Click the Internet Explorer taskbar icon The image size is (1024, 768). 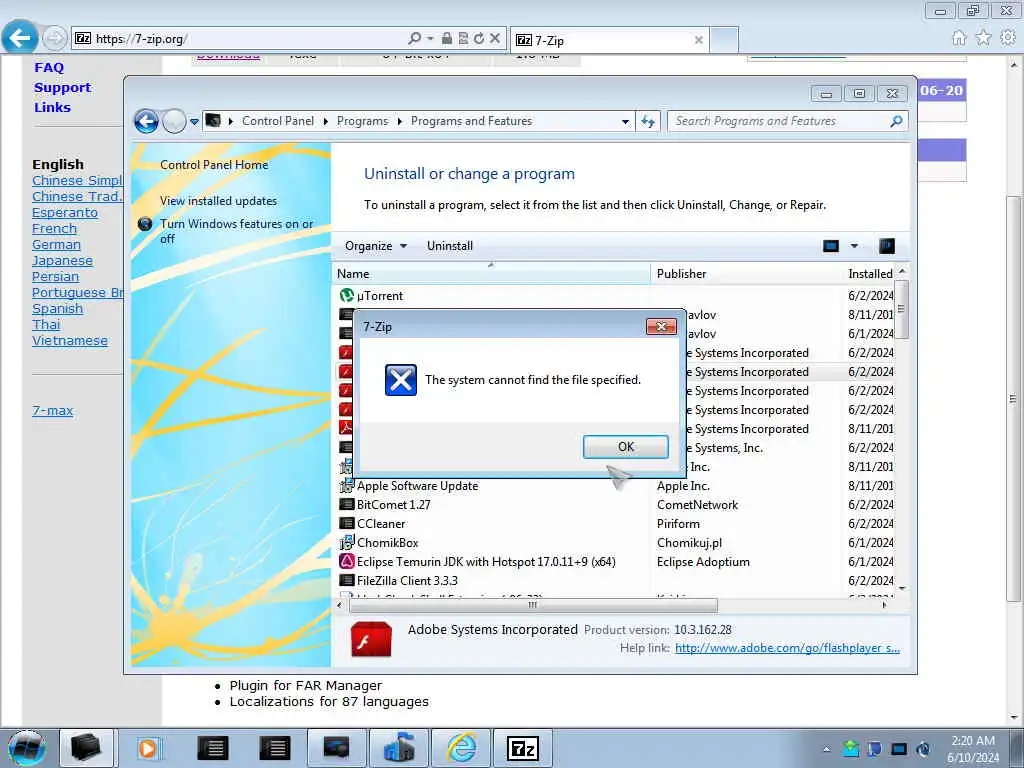[x=461, y=748]
